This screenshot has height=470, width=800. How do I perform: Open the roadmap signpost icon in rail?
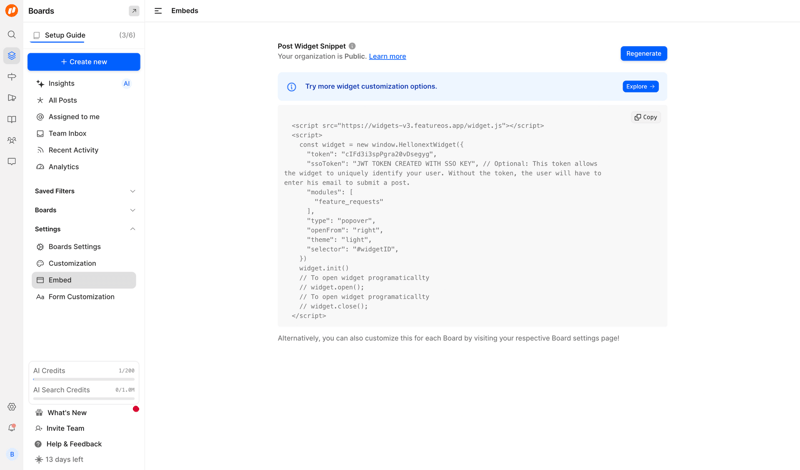tap(11, 77)
